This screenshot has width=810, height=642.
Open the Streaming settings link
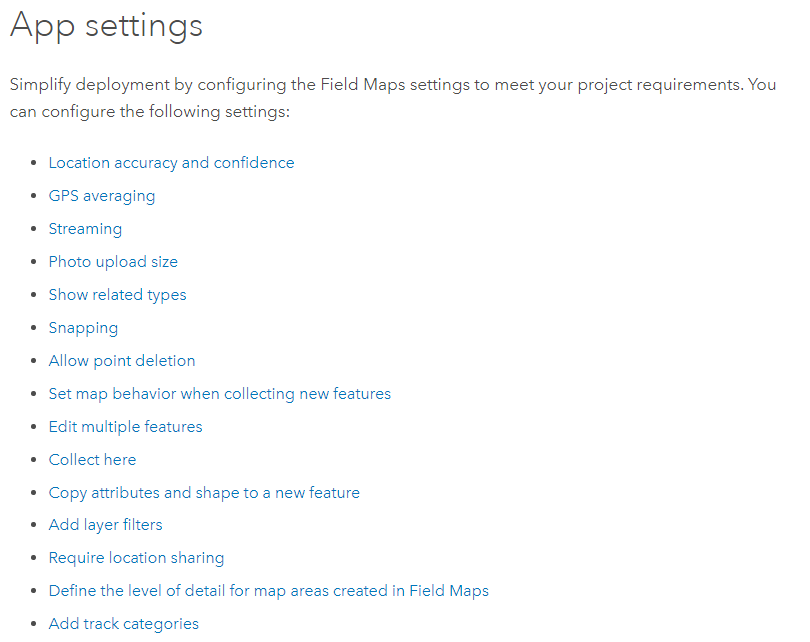[x=85, y=229]
